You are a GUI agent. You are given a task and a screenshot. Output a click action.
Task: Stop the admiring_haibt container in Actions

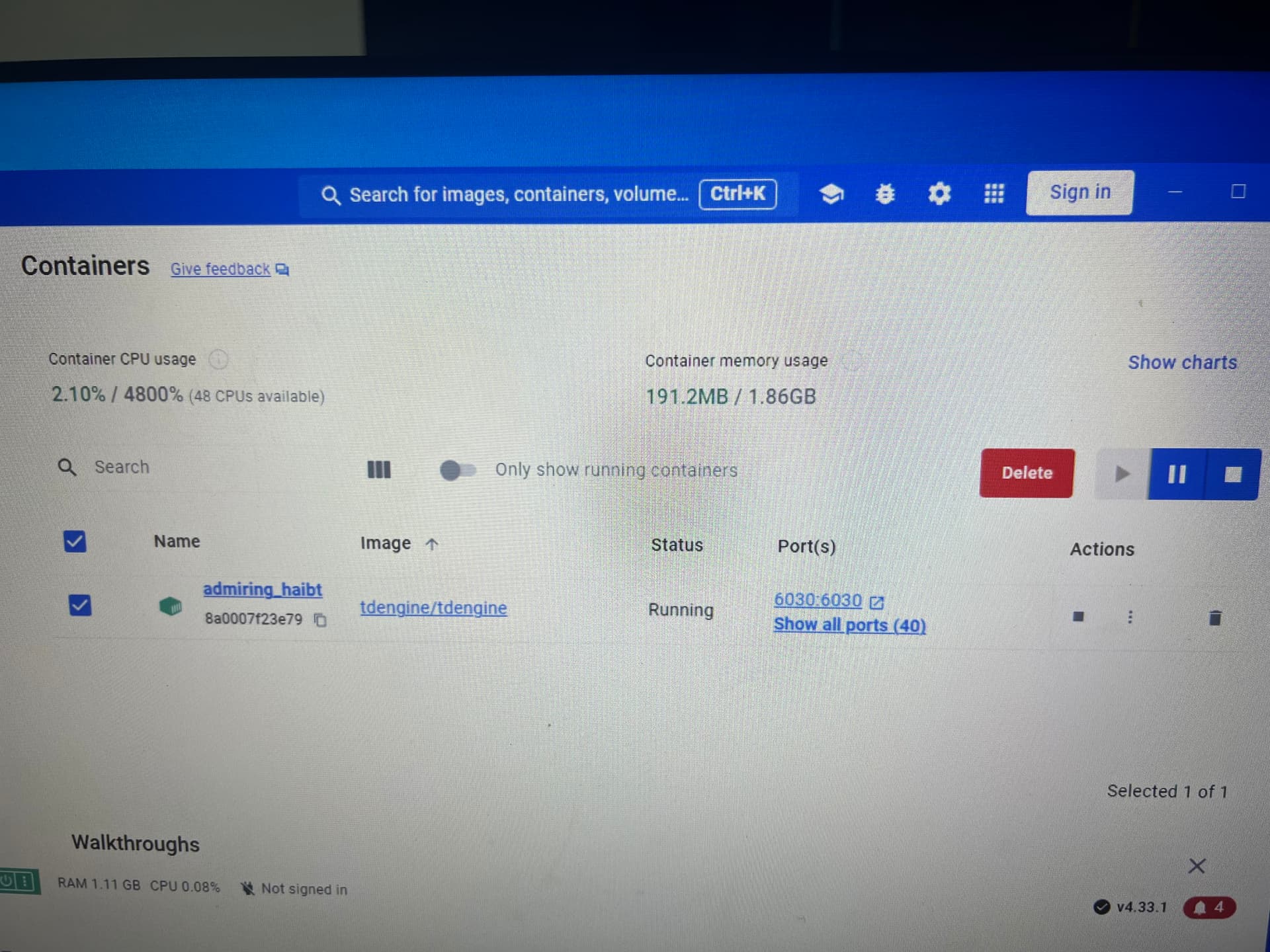(x=1078, y=617)
